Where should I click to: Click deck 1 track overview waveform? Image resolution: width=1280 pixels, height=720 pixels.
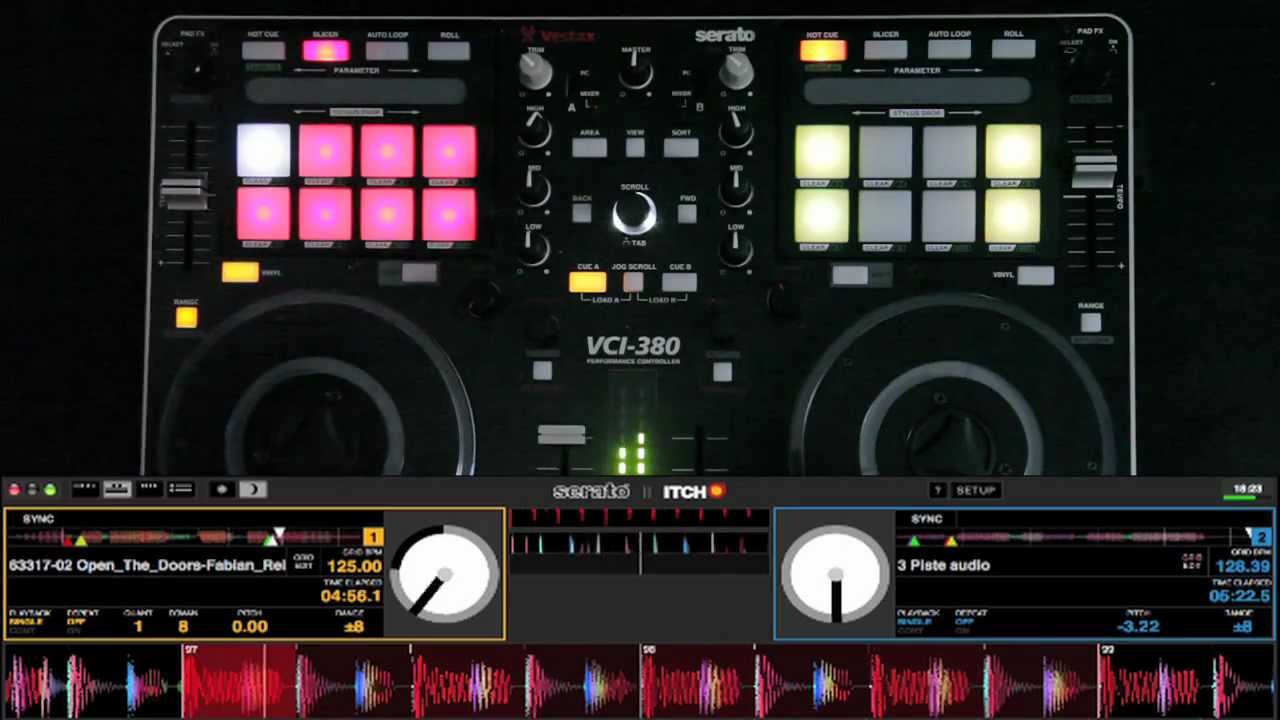(x=185, y=539)
